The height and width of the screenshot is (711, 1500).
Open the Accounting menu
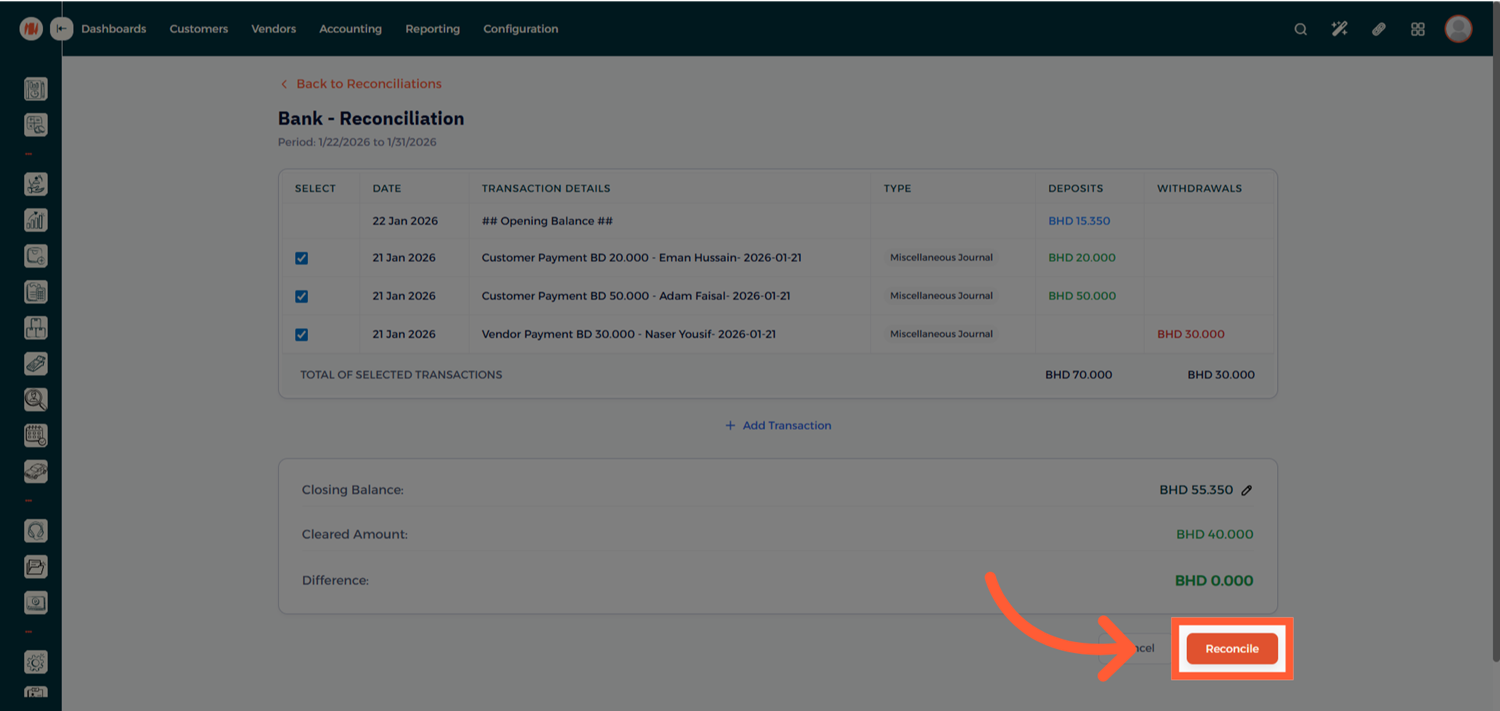click(x=350, y=29)
